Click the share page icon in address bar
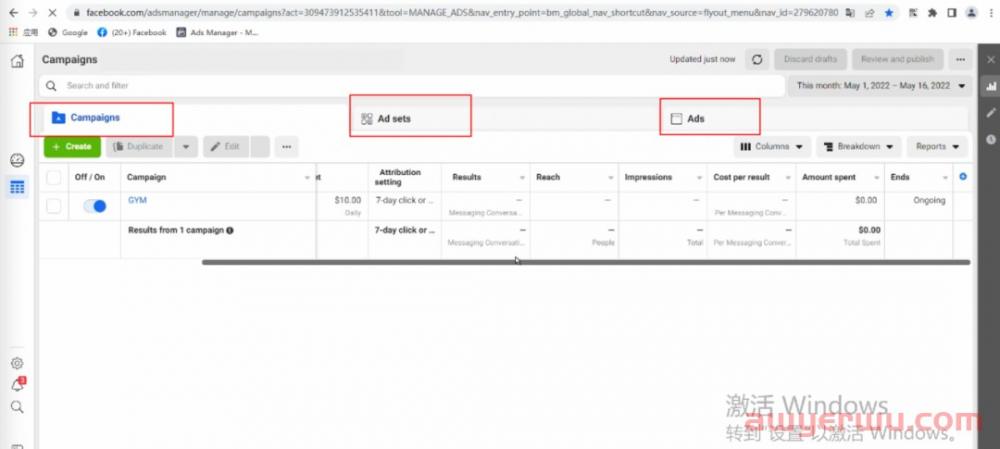This screenshot has width=1000, height=449. pos(870,13)
